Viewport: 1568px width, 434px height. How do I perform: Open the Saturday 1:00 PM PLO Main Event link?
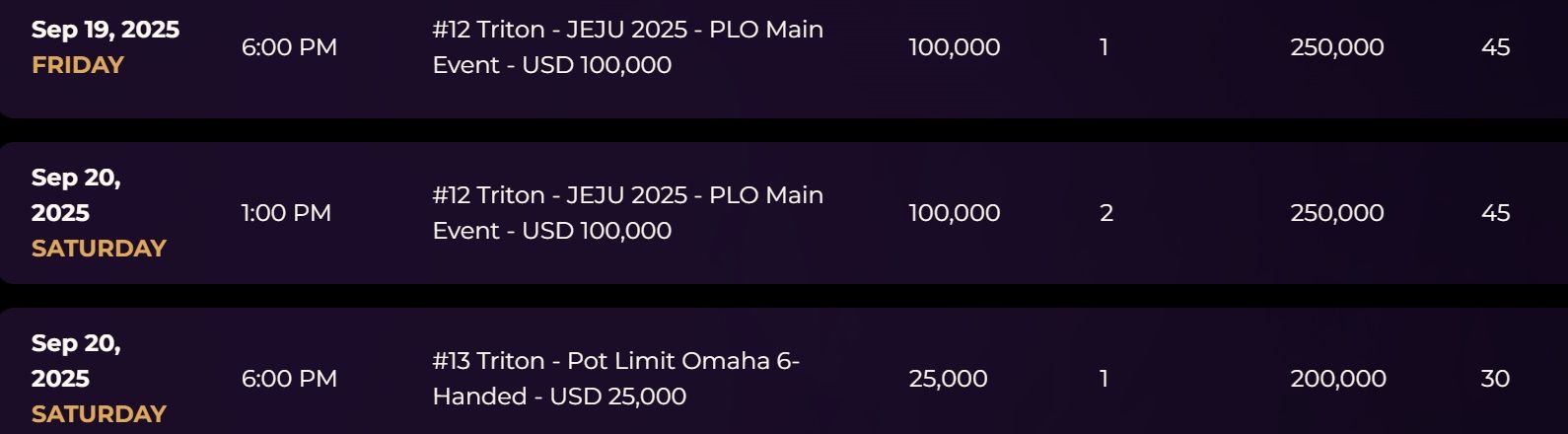click(627, 213)
